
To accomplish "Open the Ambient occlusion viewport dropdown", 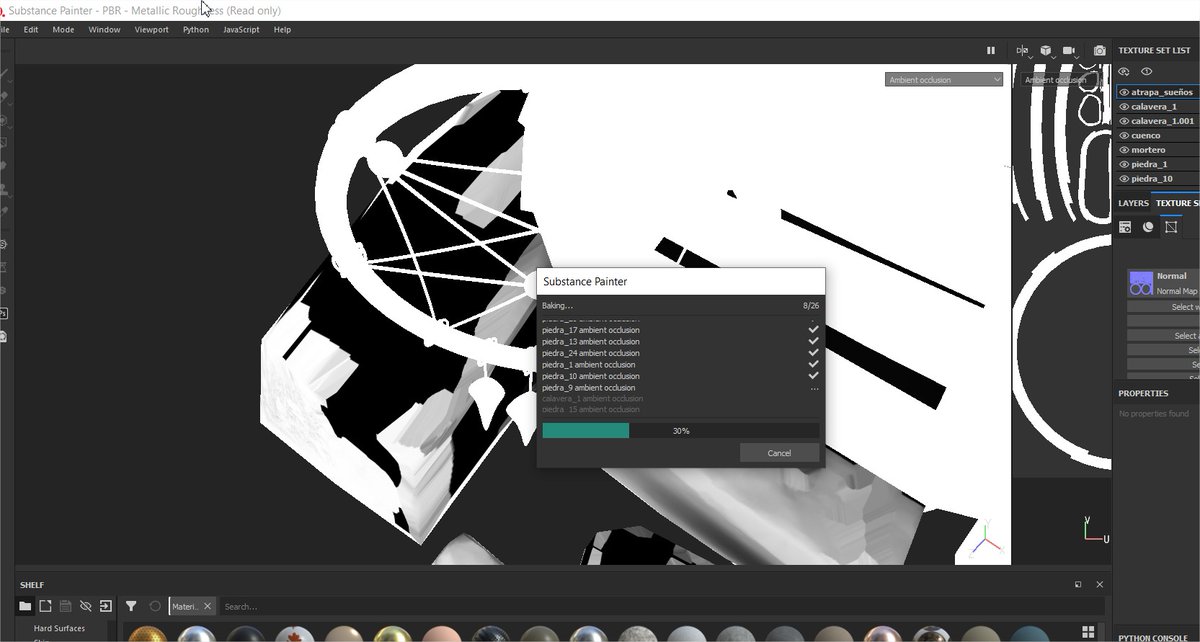I will (944, 79).
